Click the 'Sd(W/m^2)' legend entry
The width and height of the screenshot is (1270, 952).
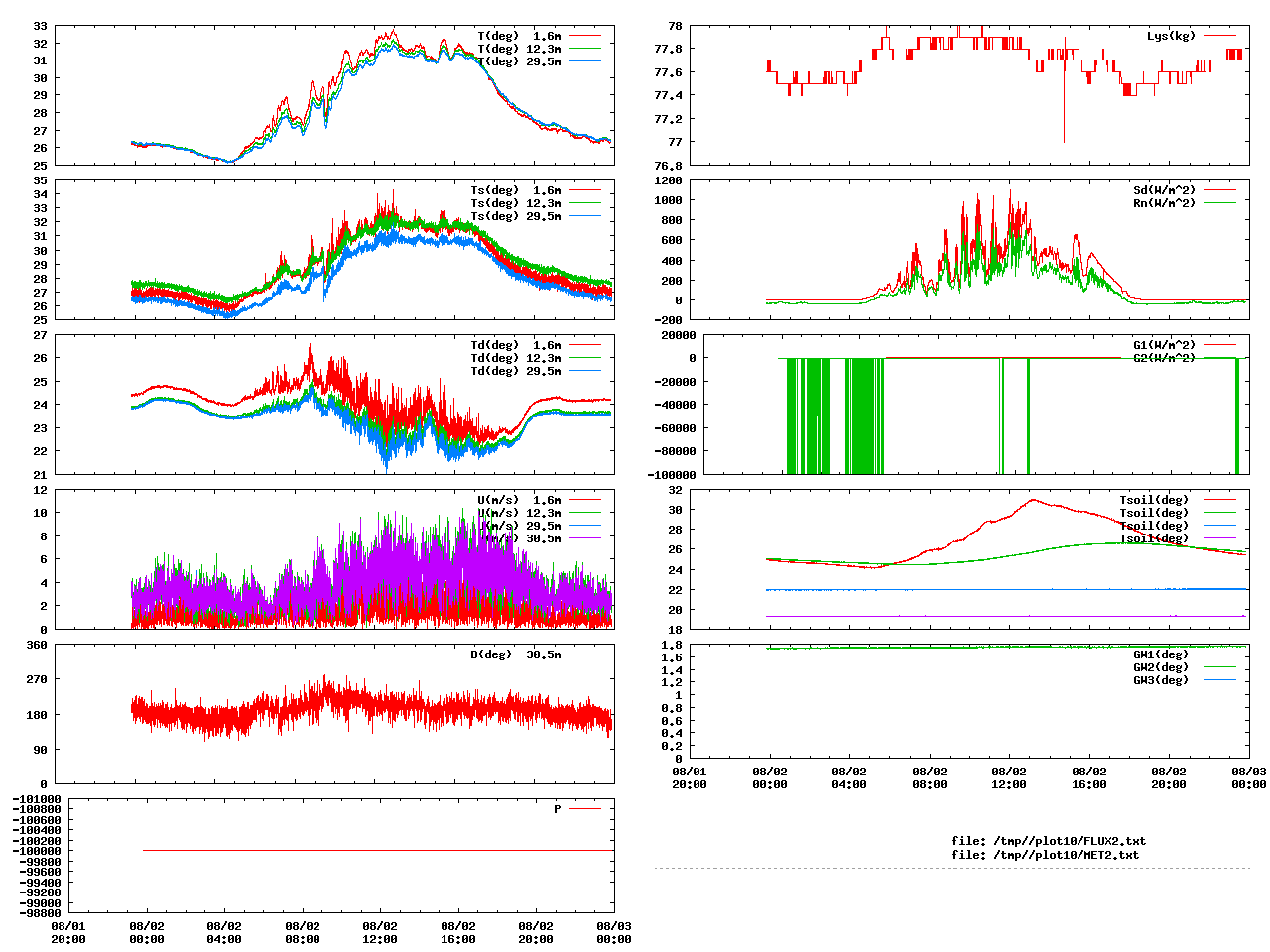(x=1185, y=190)
